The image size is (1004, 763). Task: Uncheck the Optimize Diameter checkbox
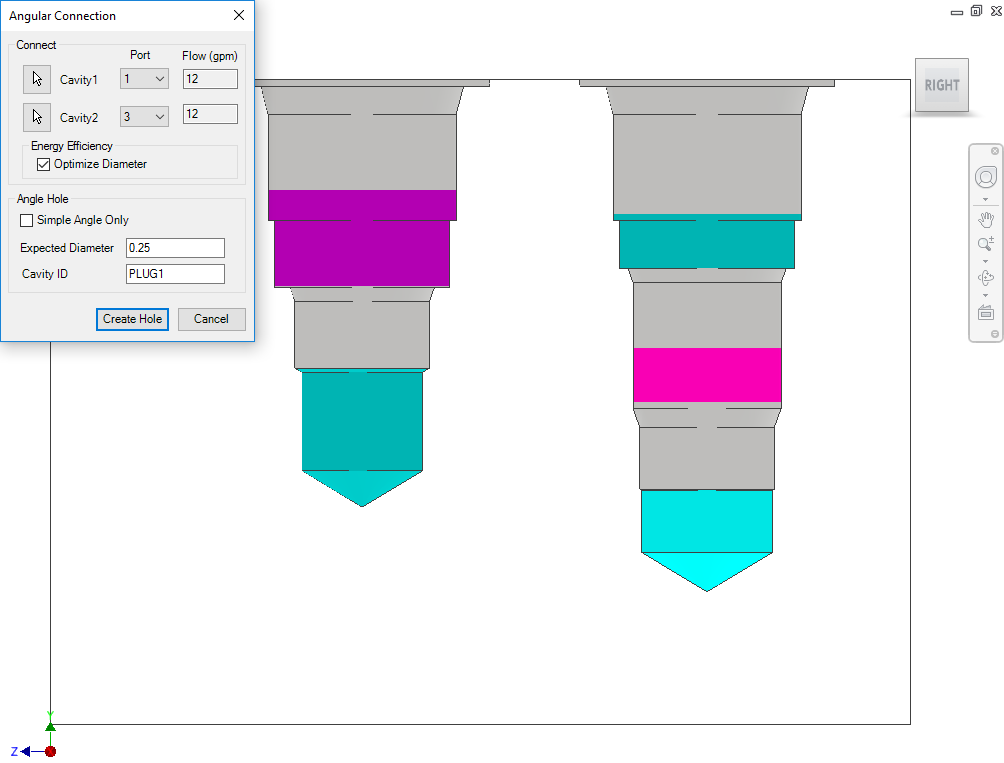44,165
